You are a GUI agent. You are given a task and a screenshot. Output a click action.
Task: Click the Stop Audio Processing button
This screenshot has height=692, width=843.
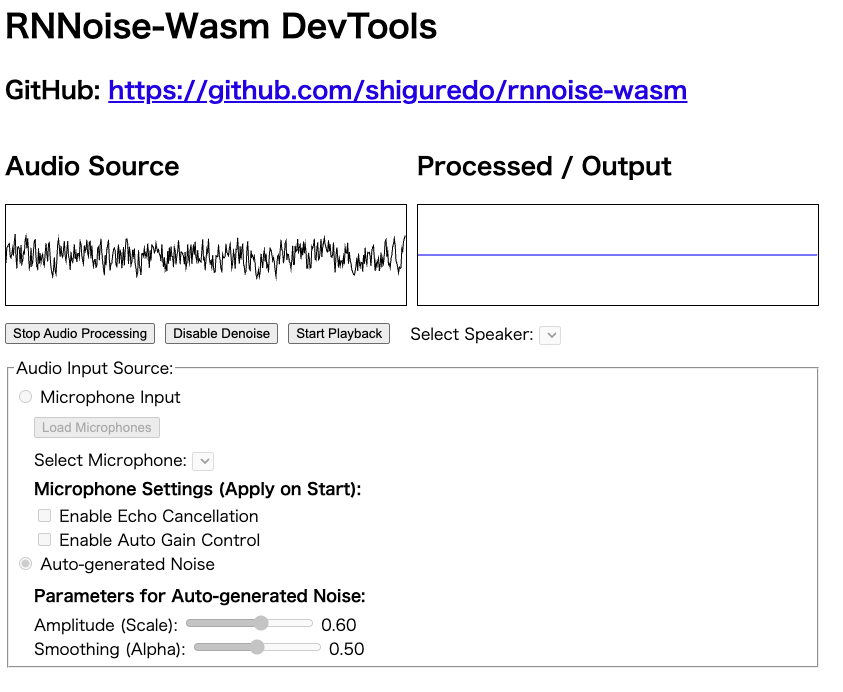[80, 334]
